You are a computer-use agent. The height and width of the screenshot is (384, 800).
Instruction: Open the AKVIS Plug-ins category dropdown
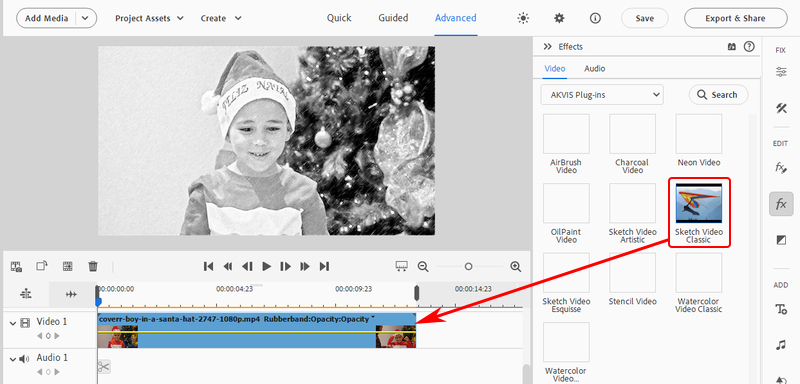click(602, 95)
